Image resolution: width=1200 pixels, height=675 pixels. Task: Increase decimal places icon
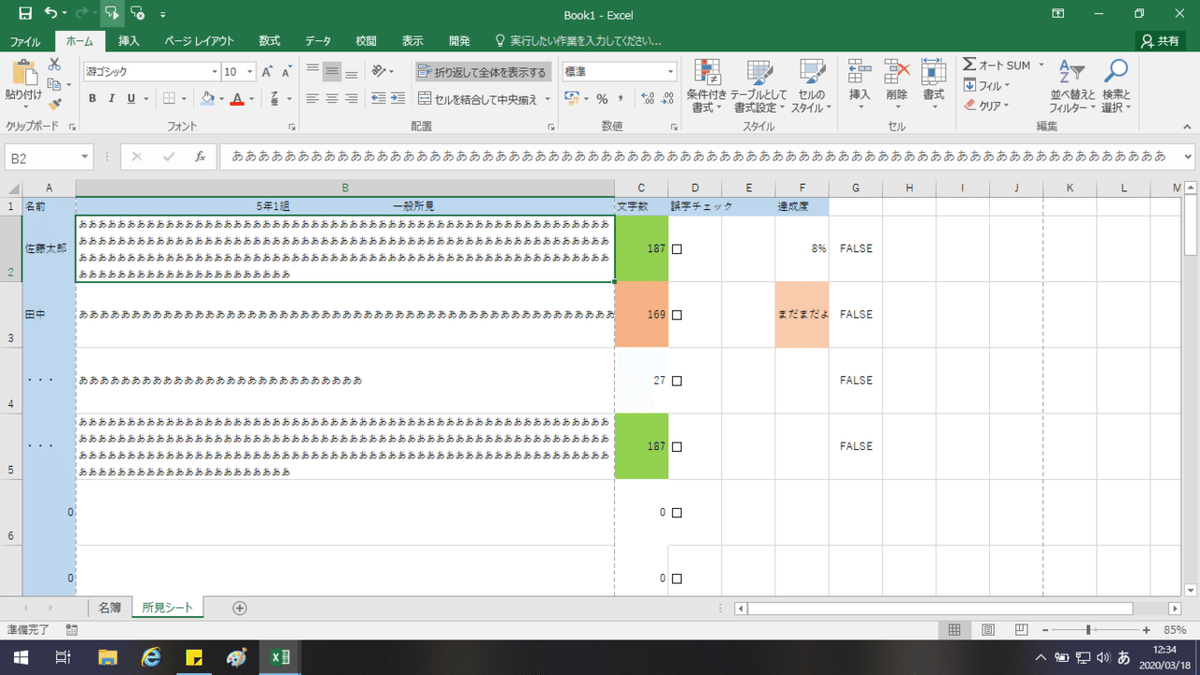click(x=647, y=99)
